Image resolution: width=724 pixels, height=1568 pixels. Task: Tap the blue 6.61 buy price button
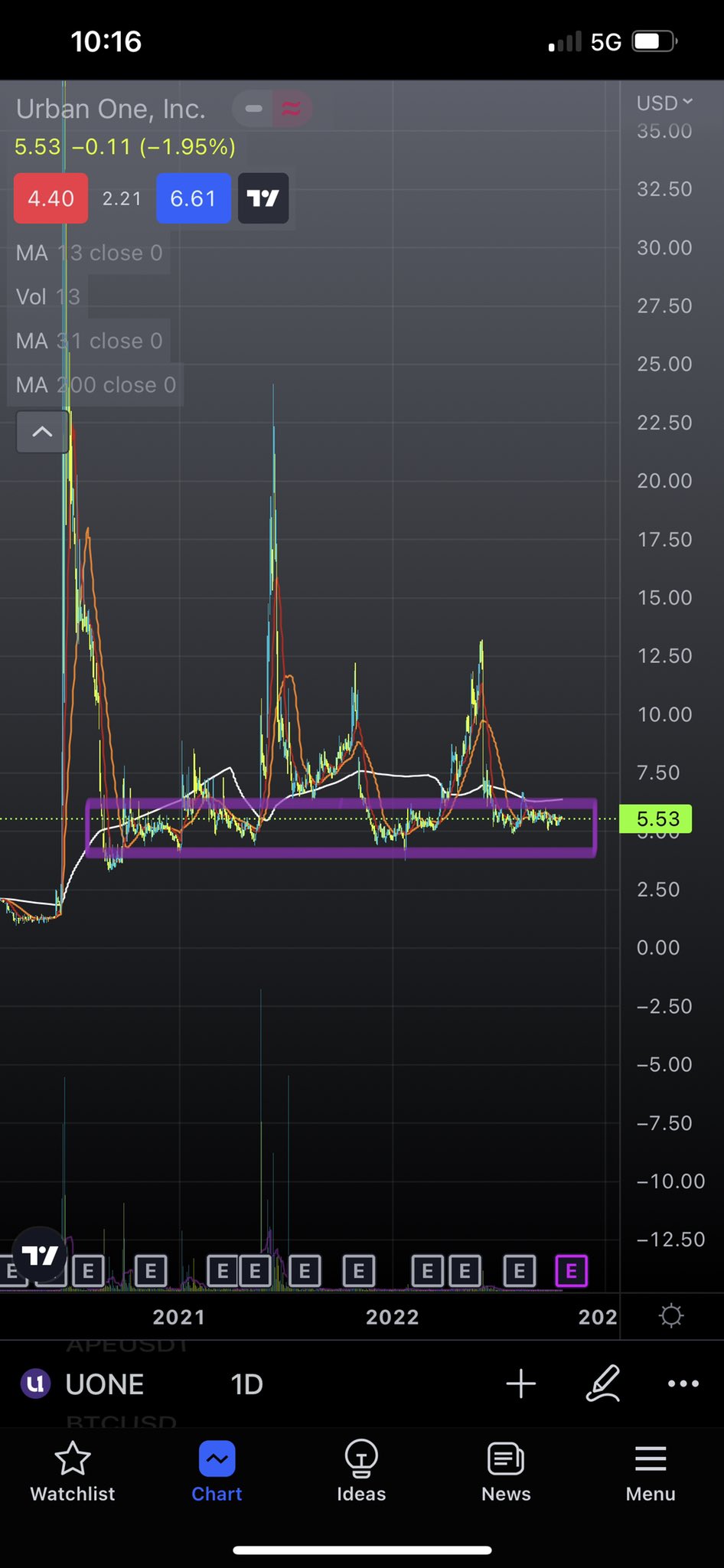click(194, 198)
